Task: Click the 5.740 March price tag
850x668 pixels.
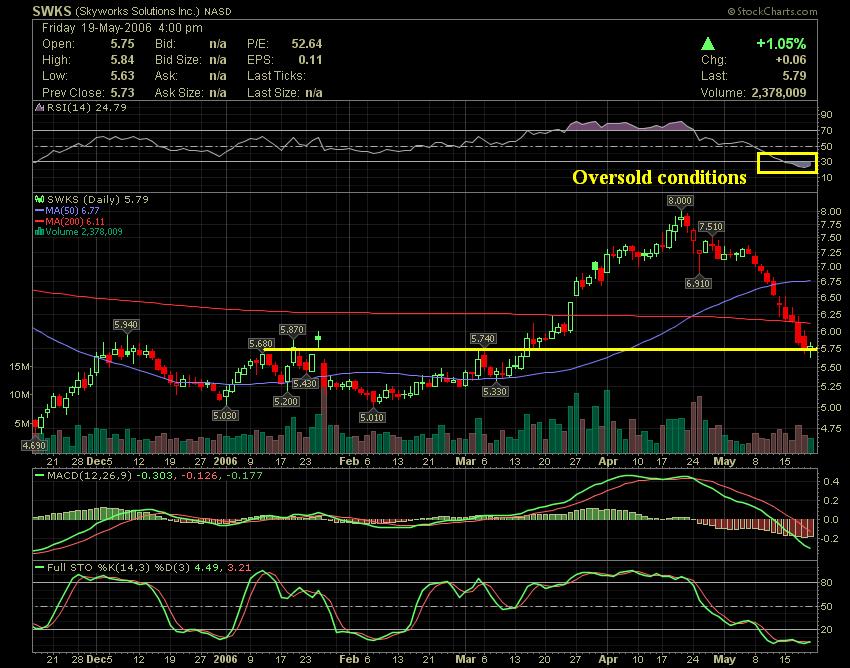Action: (x=482, y=338)
